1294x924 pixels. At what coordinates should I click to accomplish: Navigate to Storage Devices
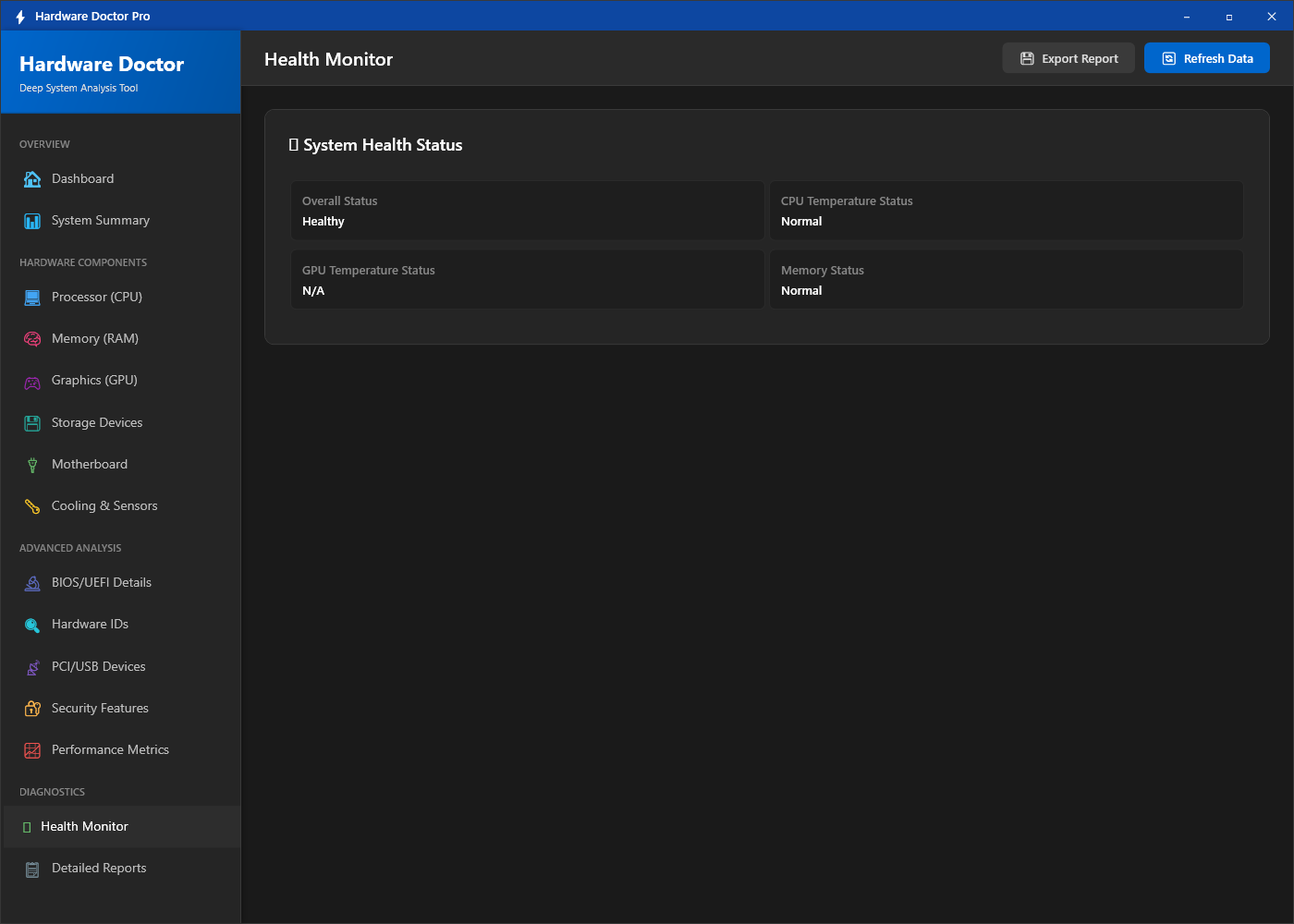122,423
